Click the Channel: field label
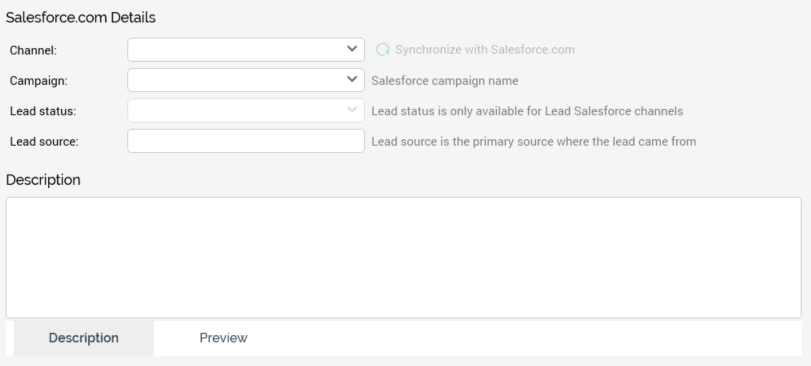The width and height of the screenshot is (811, 366). coord(33,51)
